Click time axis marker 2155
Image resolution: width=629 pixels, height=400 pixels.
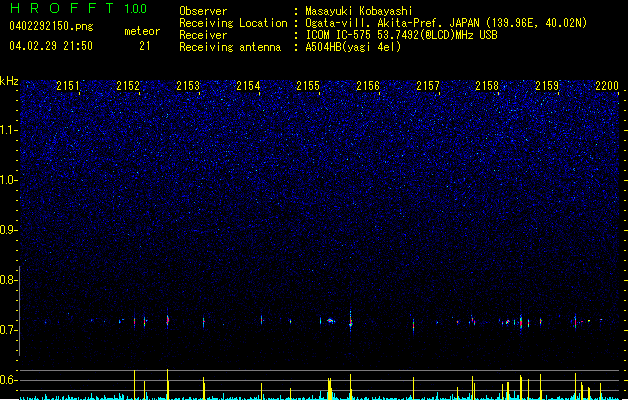point(308,86)
